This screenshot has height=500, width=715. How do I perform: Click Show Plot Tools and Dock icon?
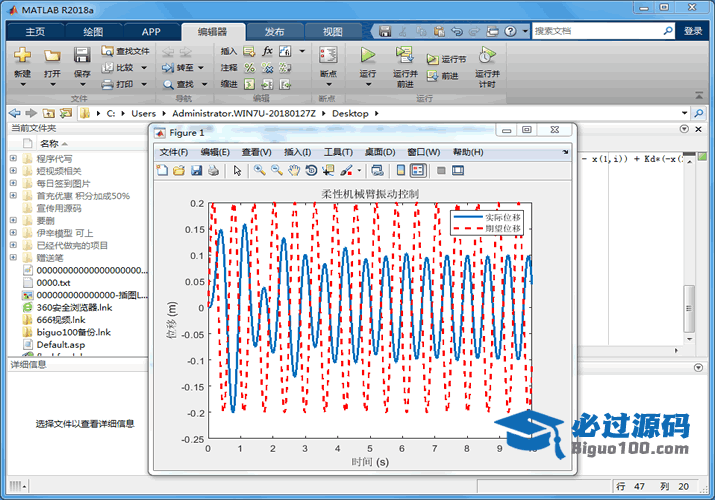(458, 170)
